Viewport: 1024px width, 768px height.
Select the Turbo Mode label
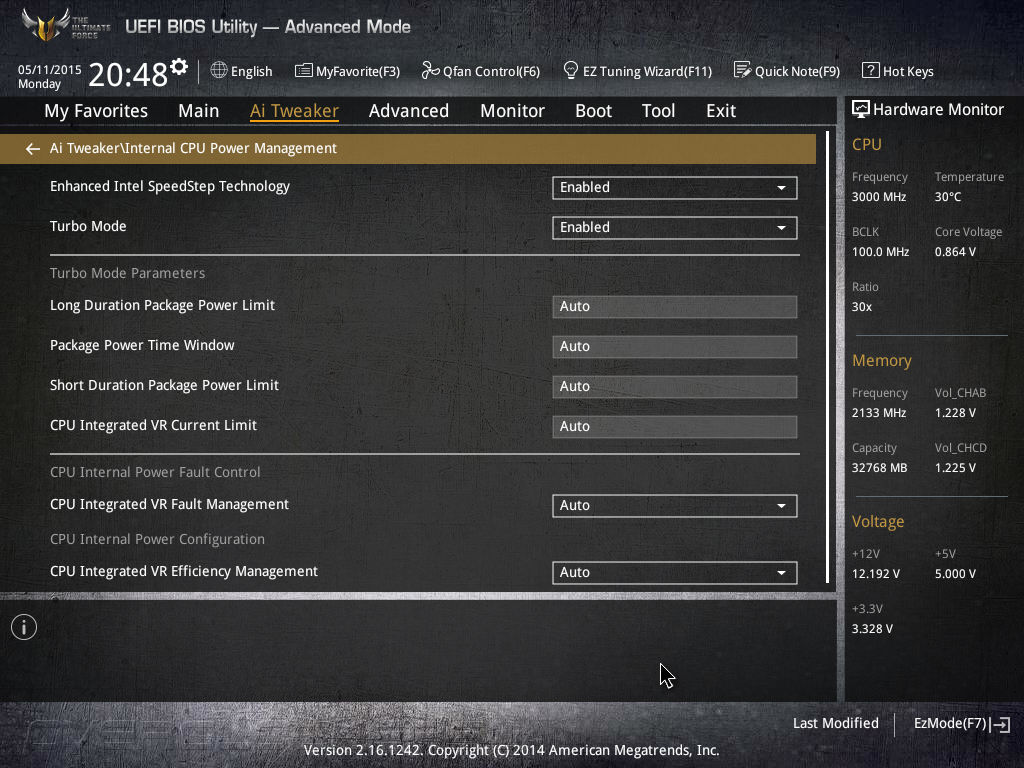click(x=88, y=227)
